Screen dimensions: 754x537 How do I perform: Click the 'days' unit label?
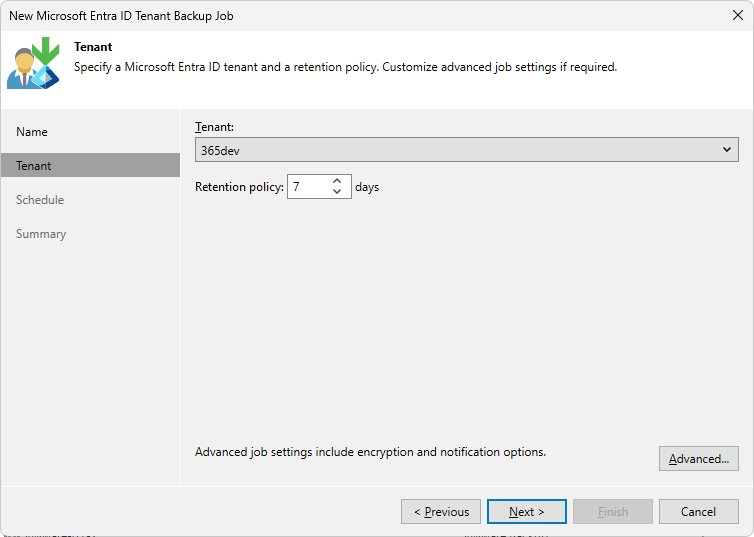point(367,187)
